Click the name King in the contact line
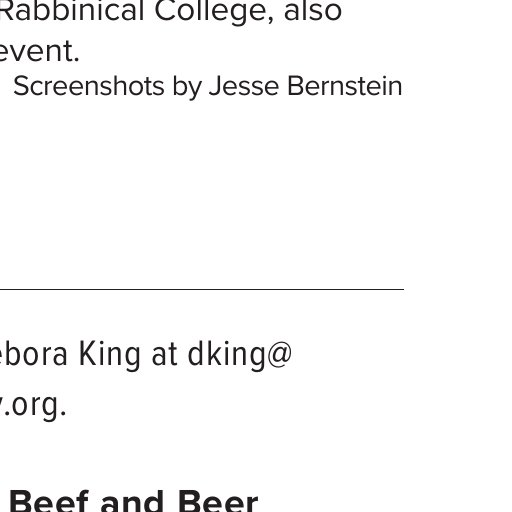512x512 pixels. point(110,355)
